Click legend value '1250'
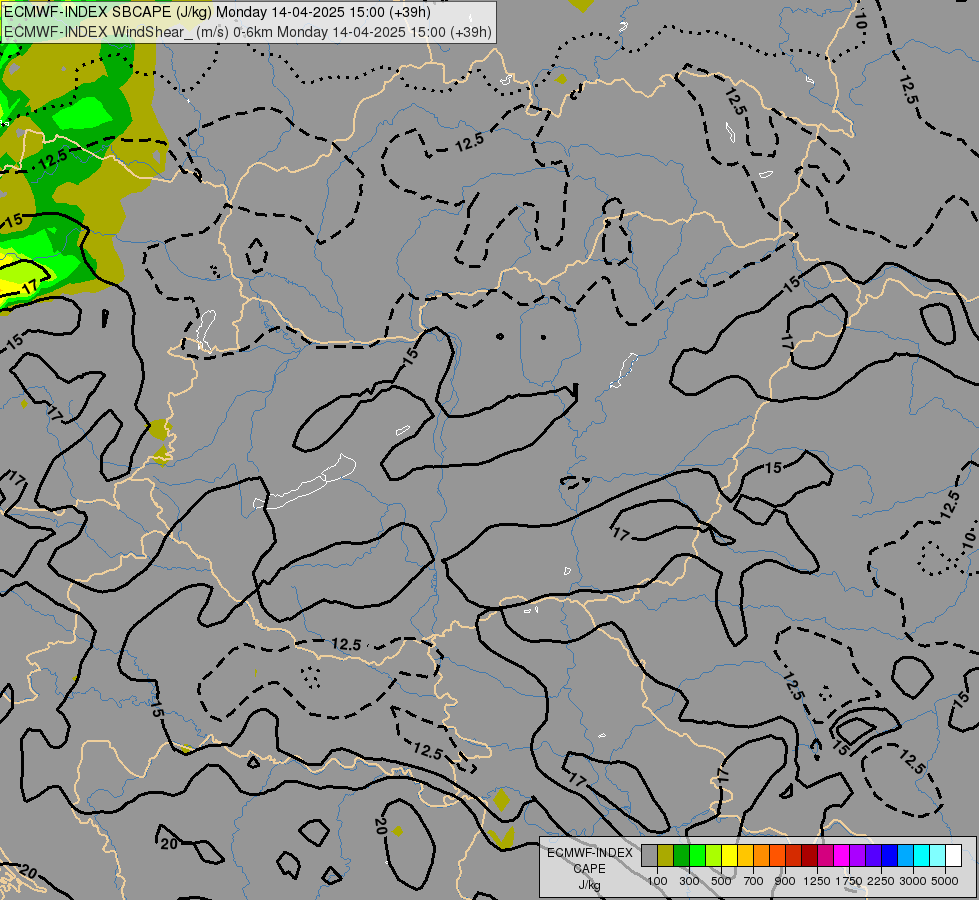This screenshot has height=900, width=979. [817, 881]
